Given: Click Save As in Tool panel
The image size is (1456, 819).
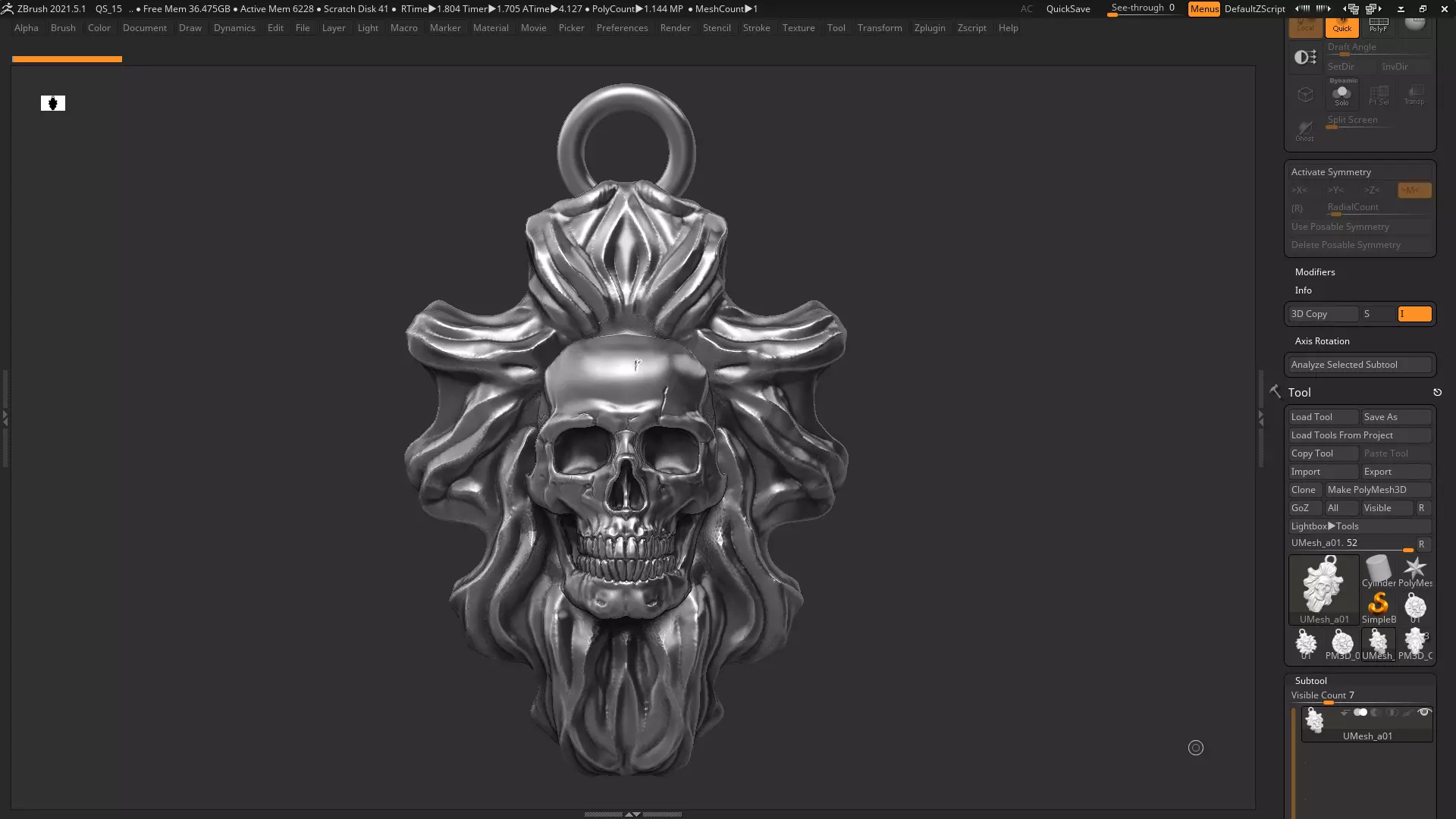Looking at the screenshot, I should coord(1396,417).
